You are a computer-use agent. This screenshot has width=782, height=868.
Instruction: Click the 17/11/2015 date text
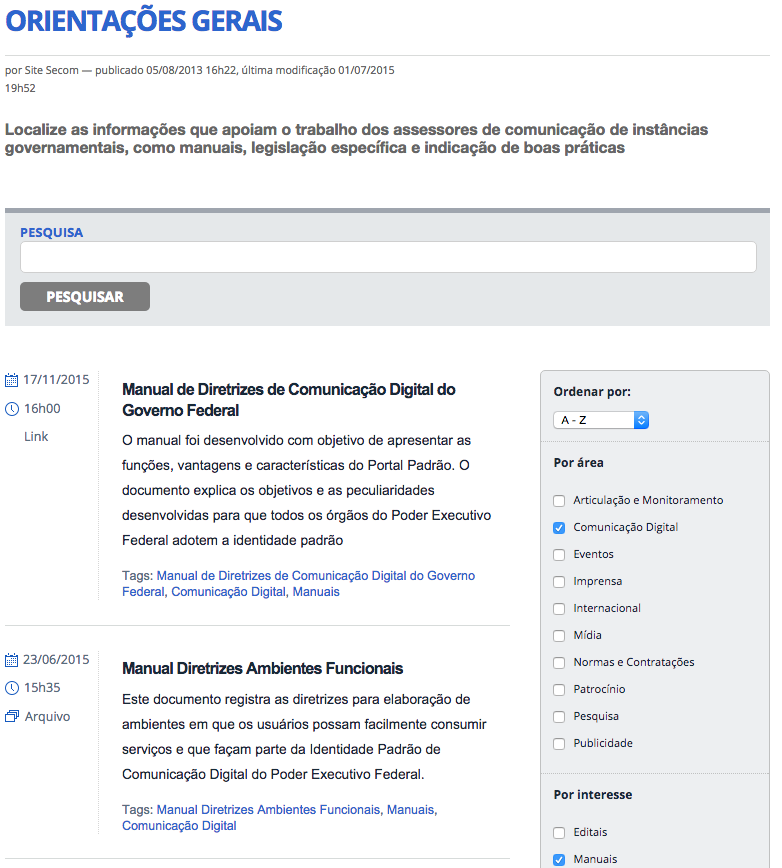click(56, 380)
